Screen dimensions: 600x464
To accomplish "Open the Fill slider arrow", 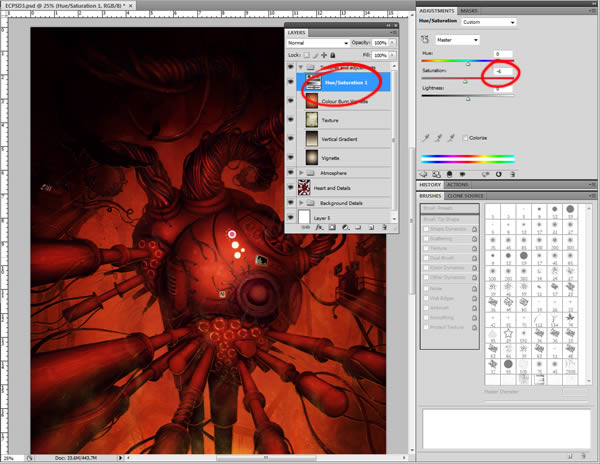I will tap(392, 55).
